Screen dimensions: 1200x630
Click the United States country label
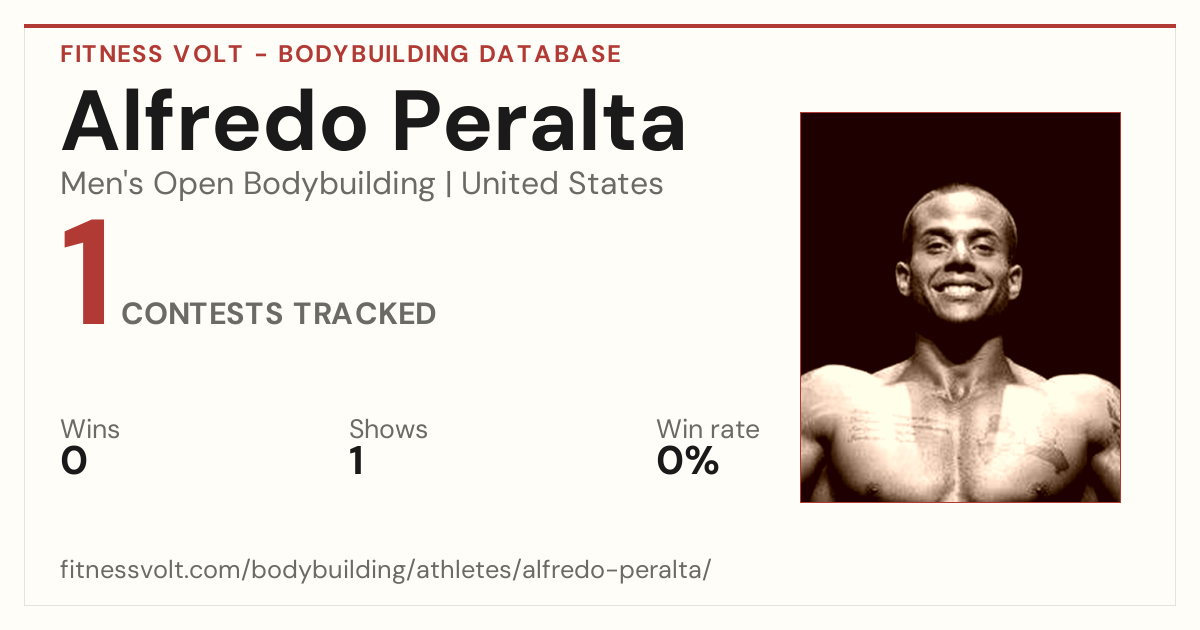pos(562,184)
